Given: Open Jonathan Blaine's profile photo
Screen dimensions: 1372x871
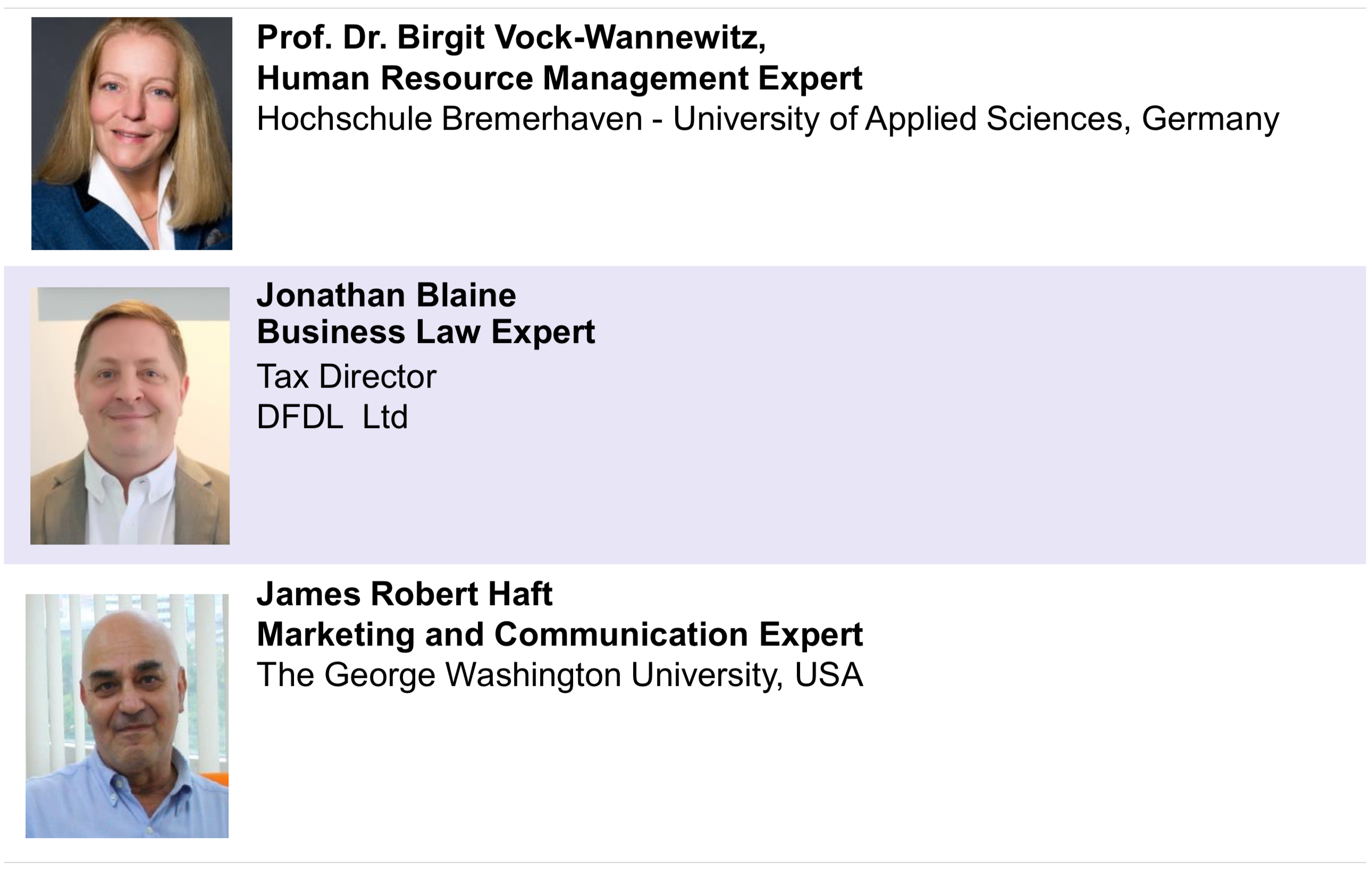Looking at the screenshot, I should [130, 415].
